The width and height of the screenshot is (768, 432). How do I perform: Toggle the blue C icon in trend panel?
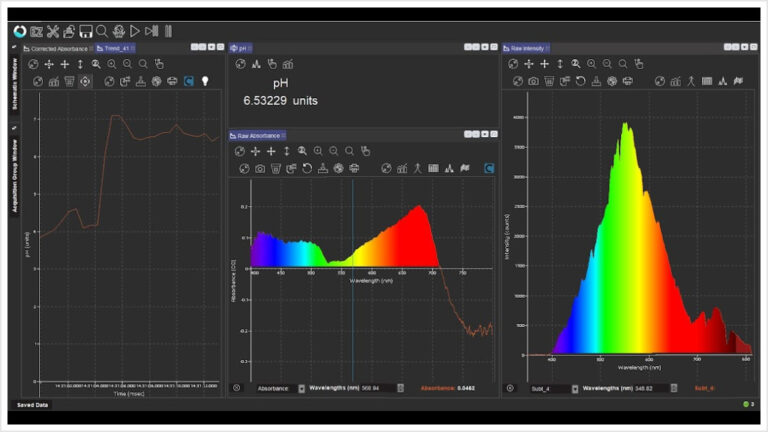click(x=189, y=81)
